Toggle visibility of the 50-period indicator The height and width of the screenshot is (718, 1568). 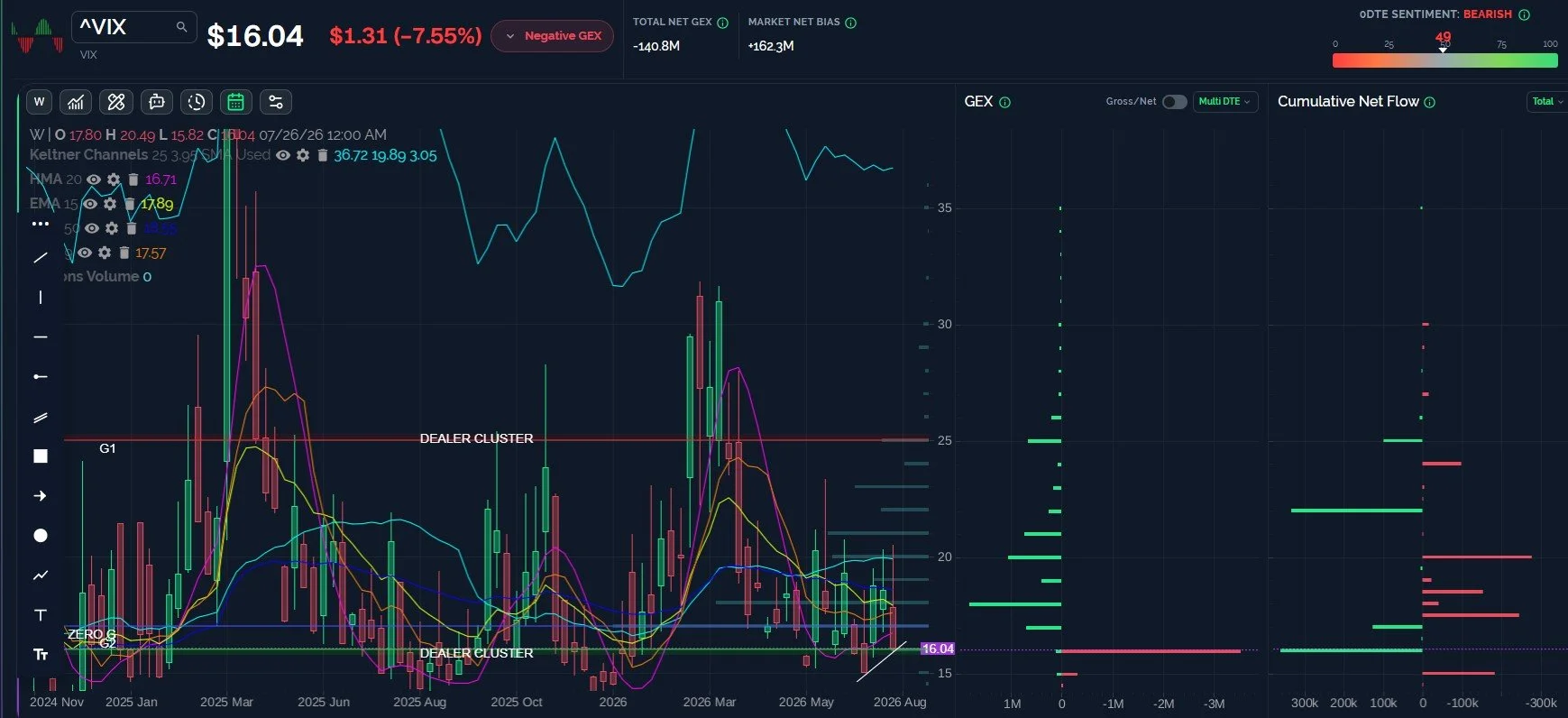(92, 229)
